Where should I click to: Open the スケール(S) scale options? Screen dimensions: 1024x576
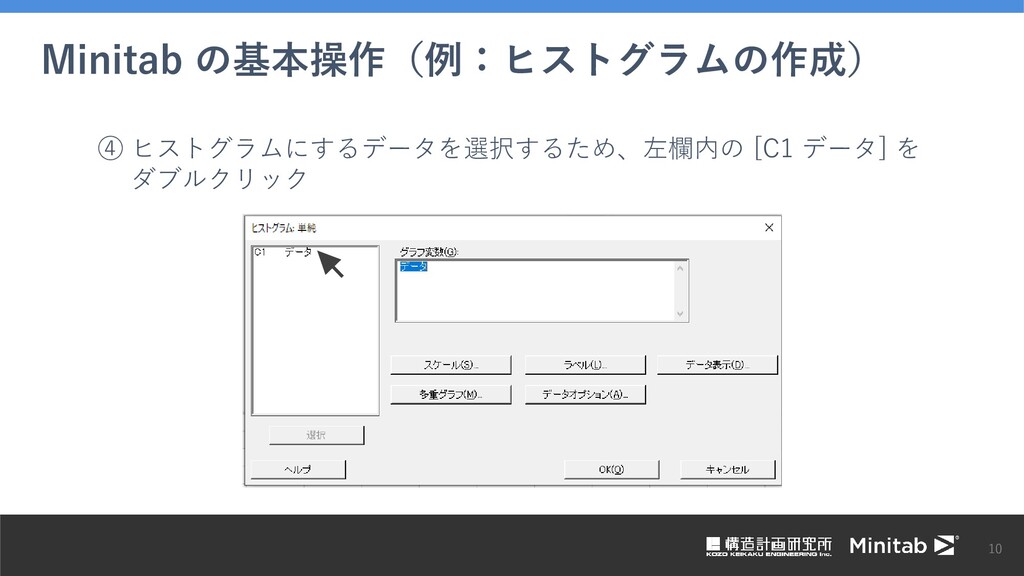[x=451, y=365]
